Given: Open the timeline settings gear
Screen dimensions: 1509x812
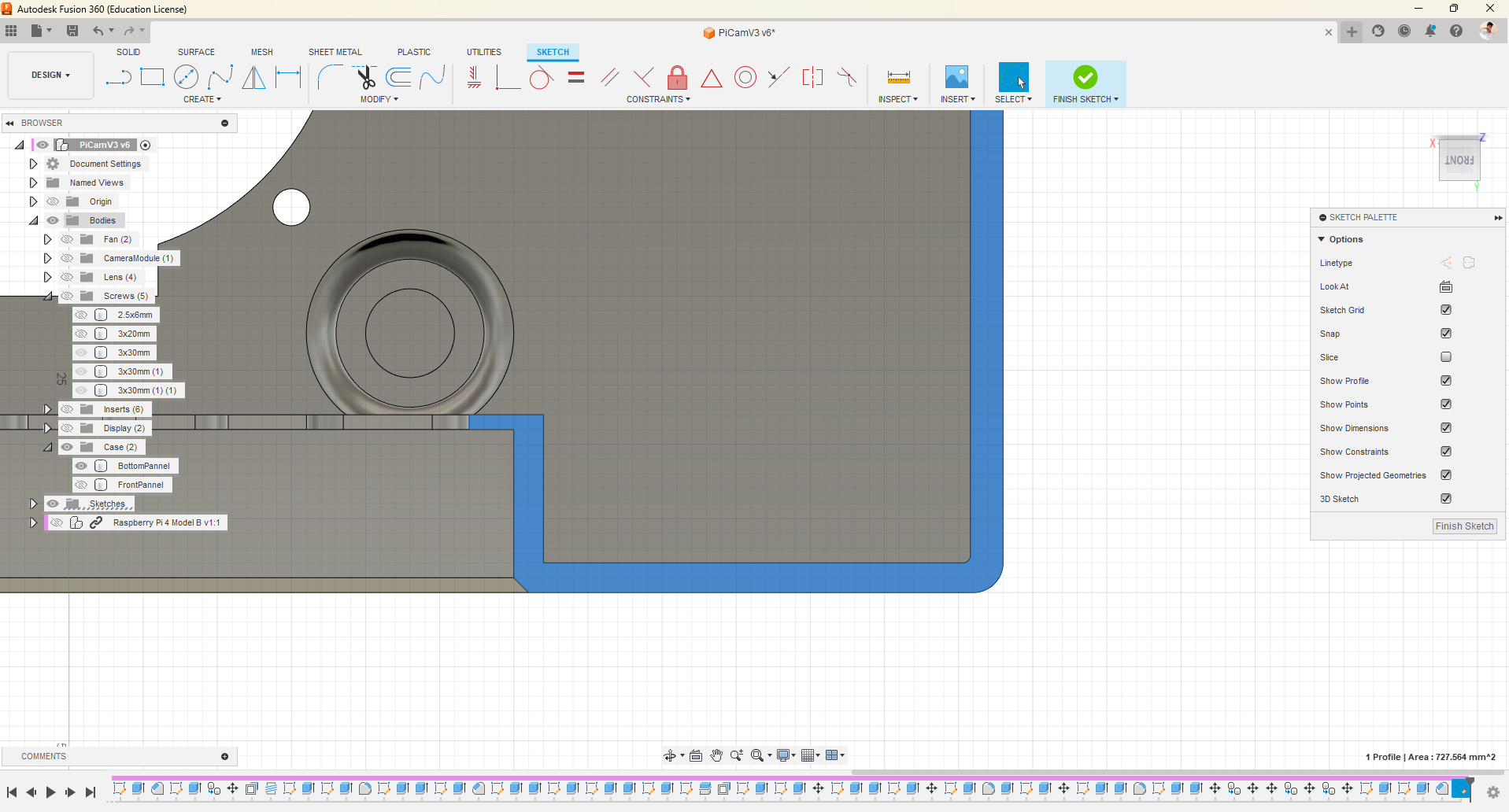Looking at the screenshot, I should 1493,792.
